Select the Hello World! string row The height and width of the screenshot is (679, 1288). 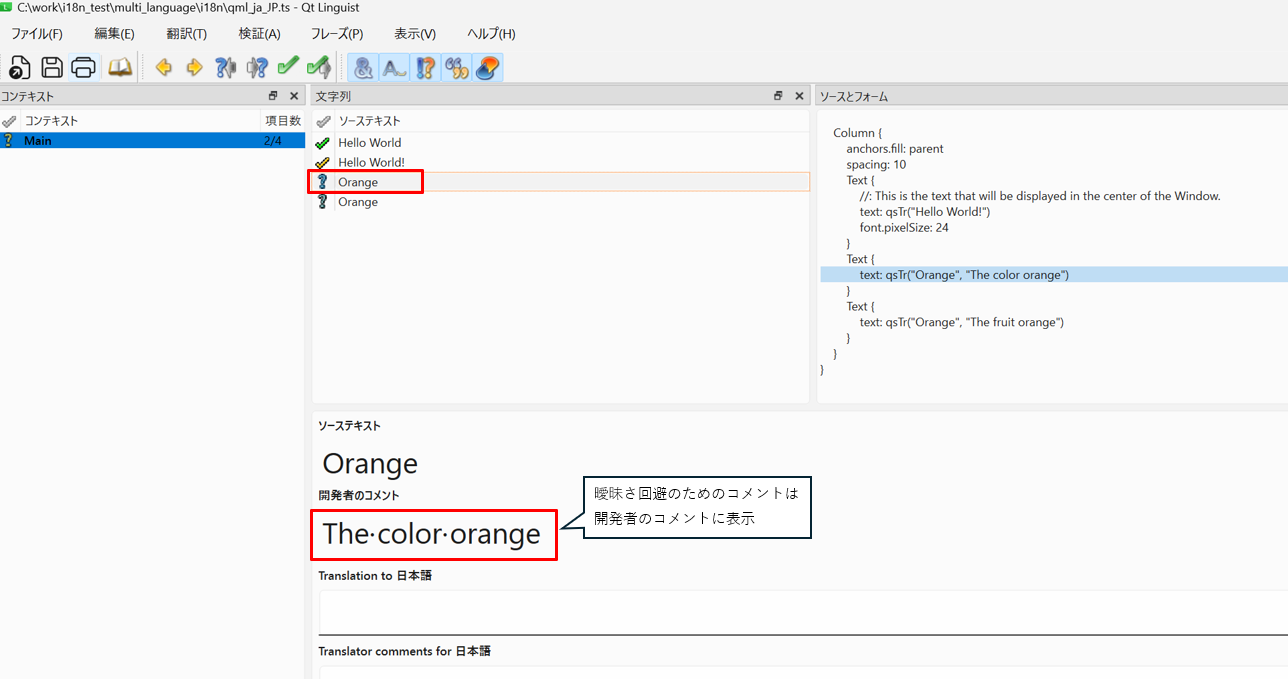pos(371,162)
